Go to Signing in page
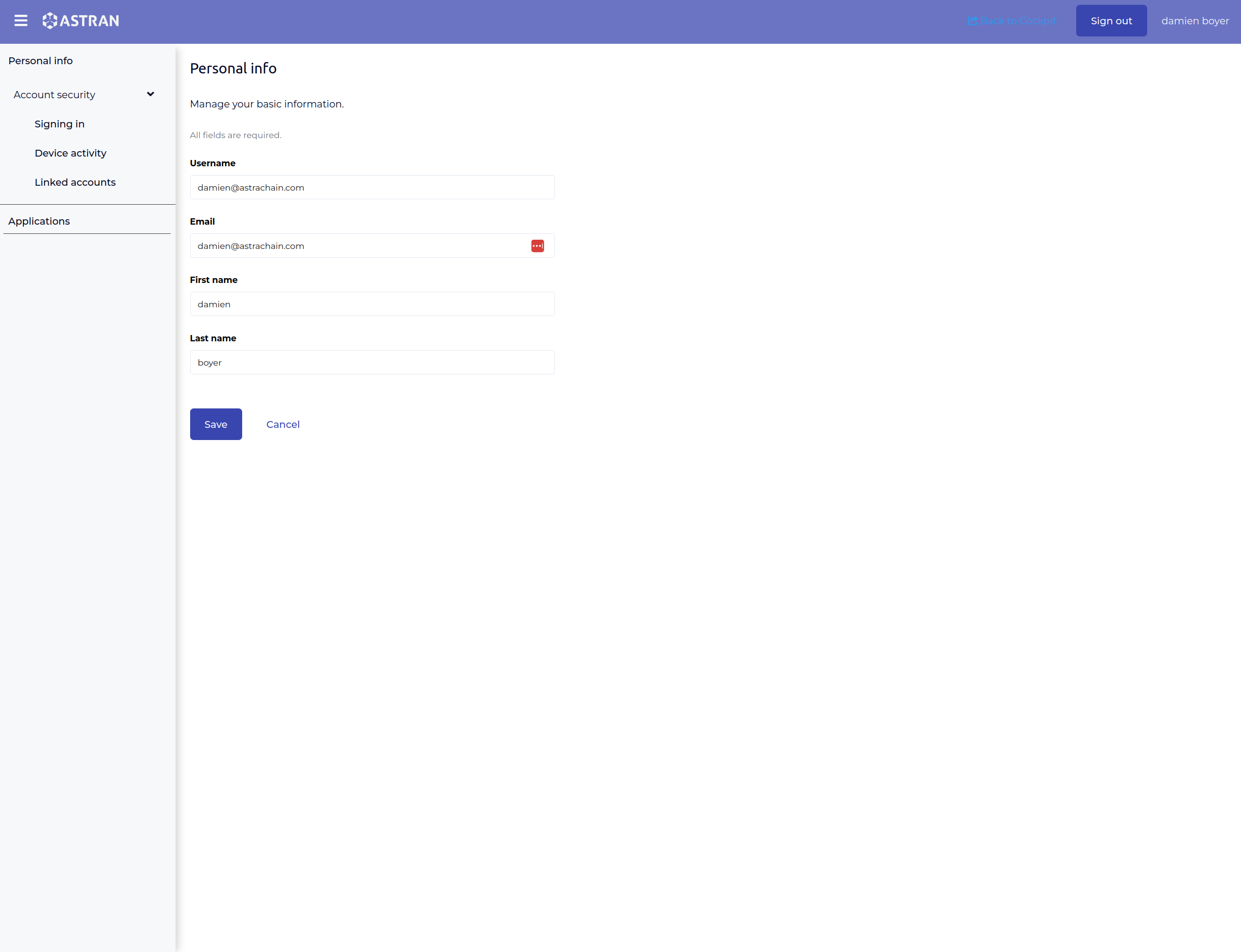 pyautogui.click(x=59, y=124)
